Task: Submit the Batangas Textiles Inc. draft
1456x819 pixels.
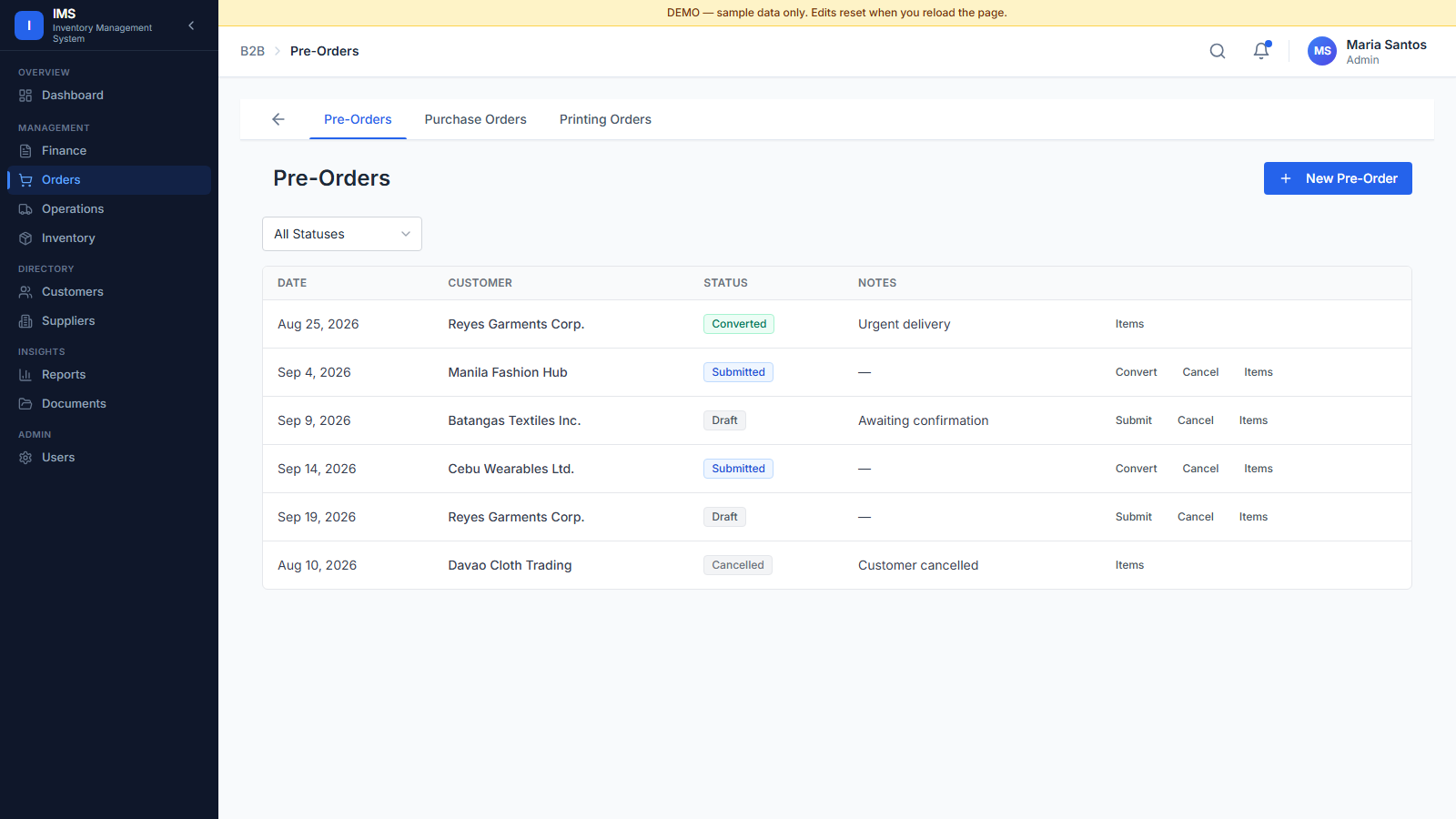Action: pyautogui.click(x=1134, y=420)
